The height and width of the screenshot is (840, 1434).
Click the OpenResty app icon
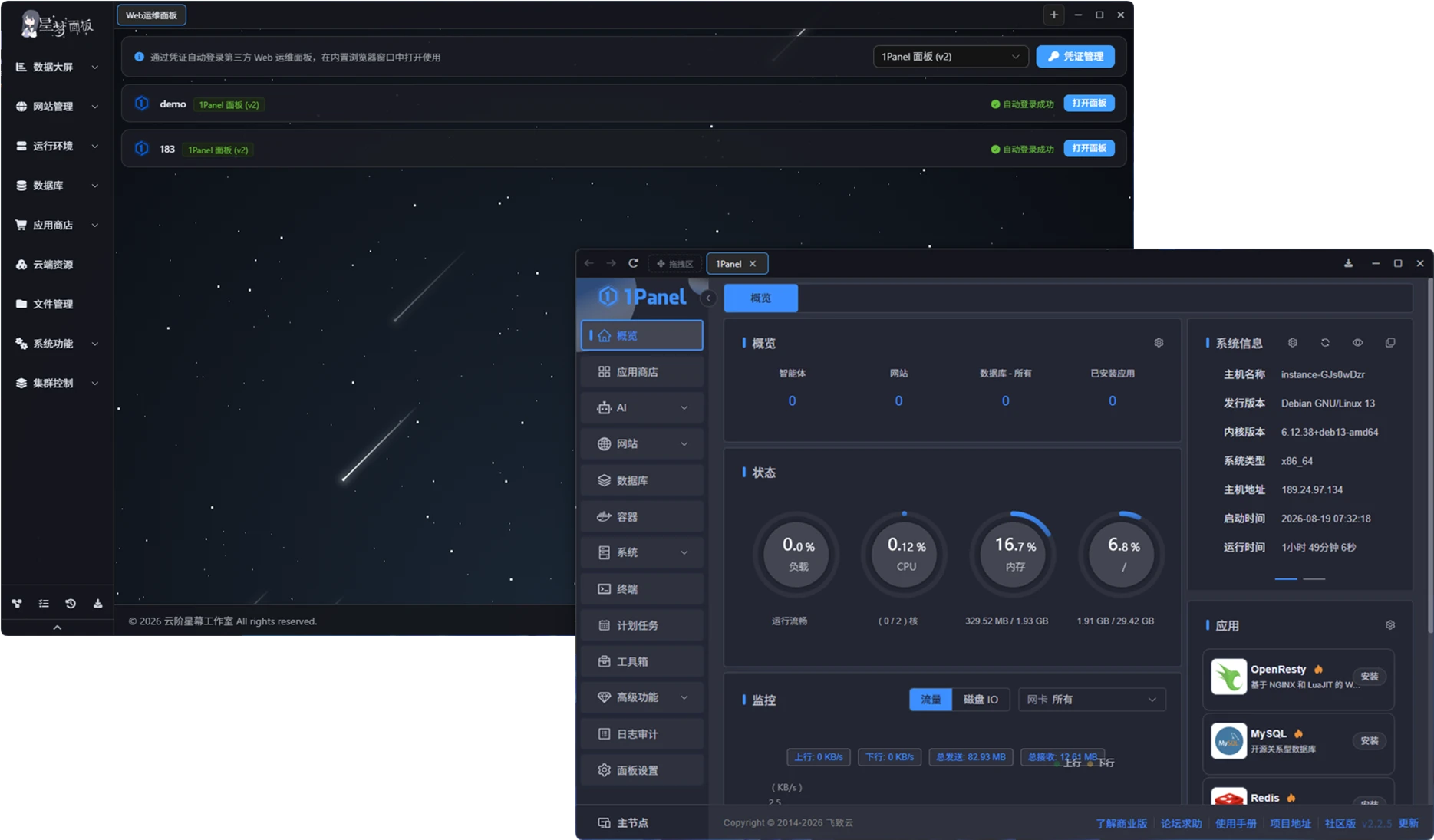(x=1228, y=677)
